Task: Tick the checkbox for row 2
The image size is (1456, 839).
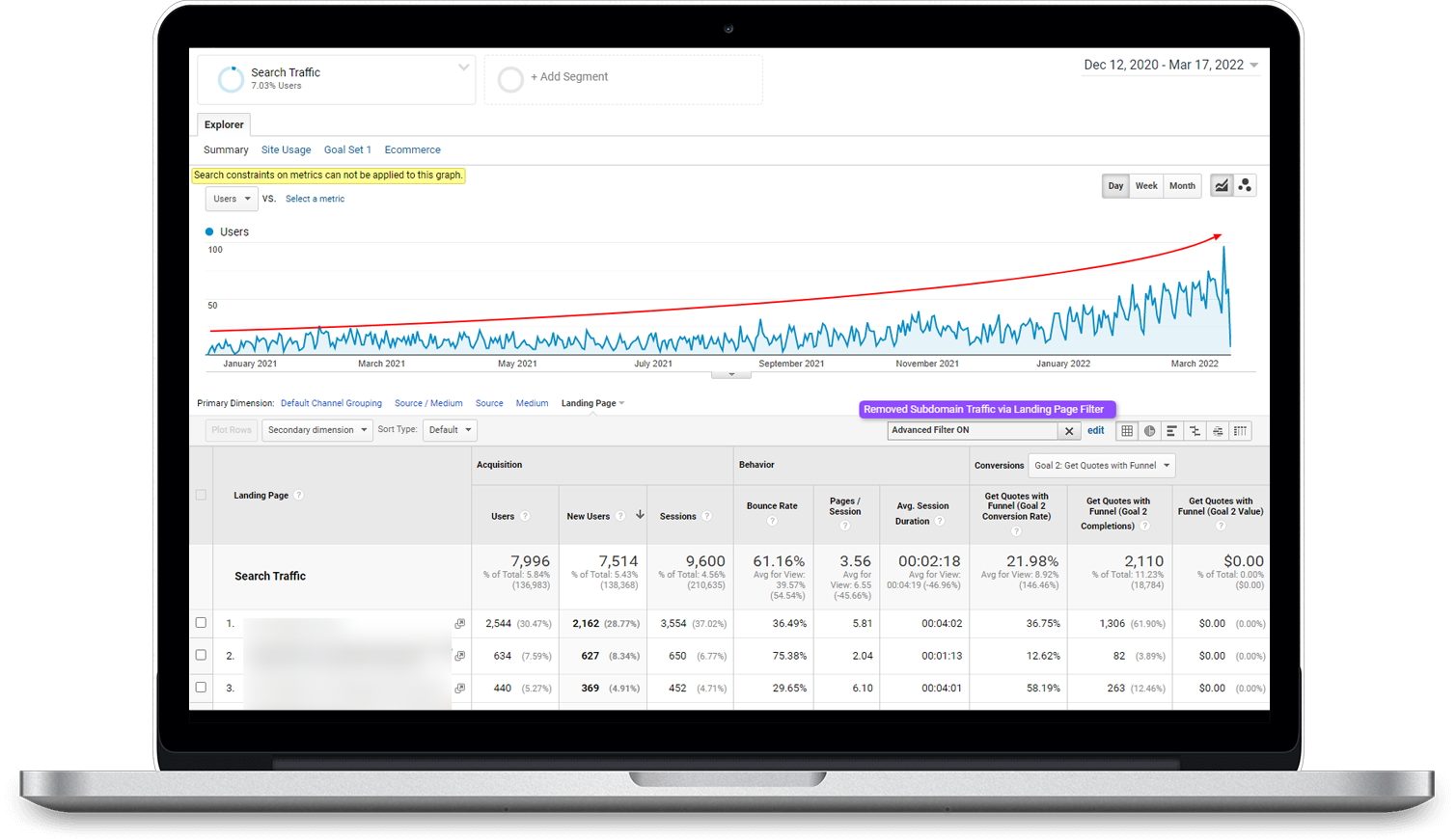Action: [201, 655]
